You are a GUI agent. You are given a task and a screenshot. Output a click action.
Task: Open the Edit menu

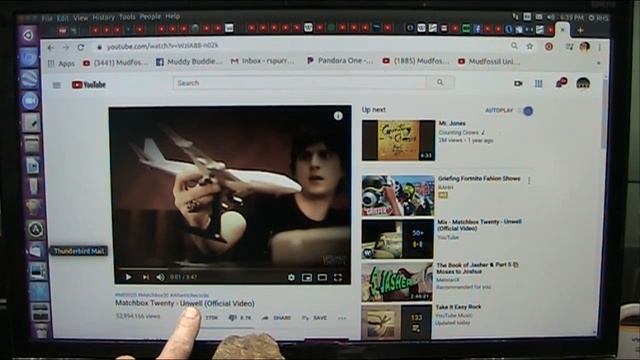pos(62,18)
